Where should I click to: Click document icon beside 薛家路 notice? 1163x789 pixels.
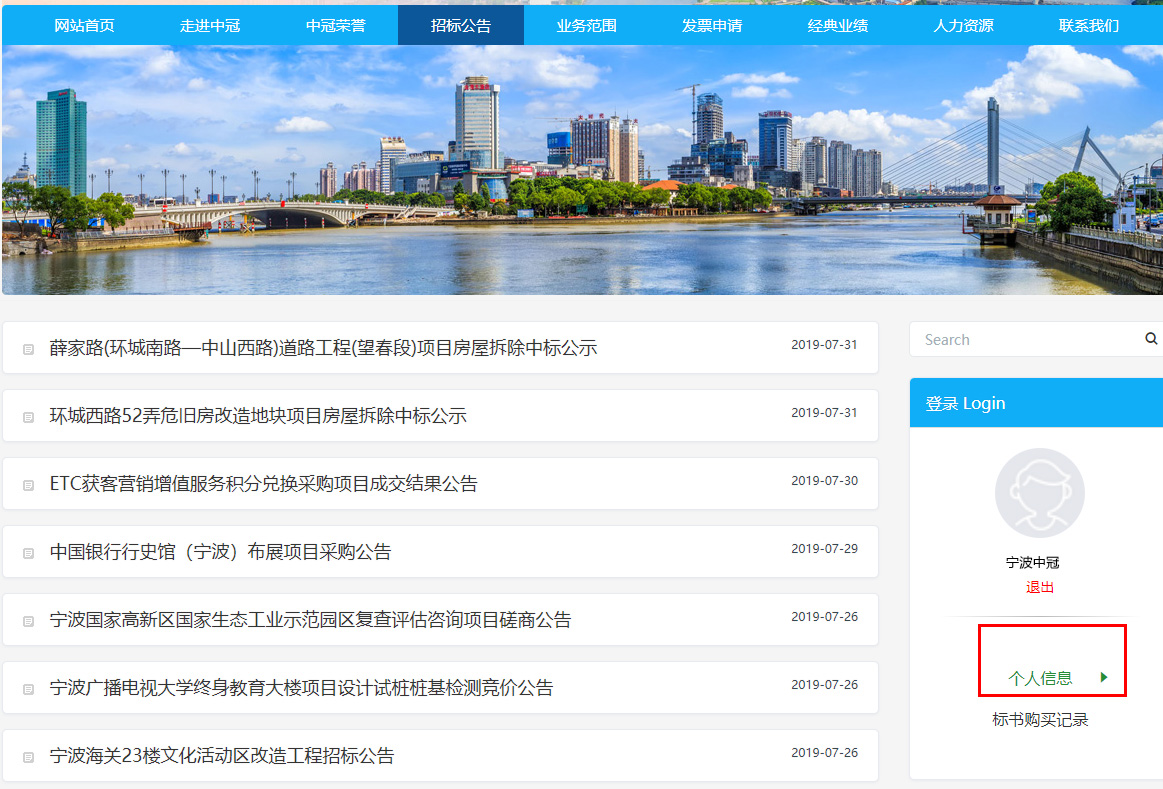pyautogui.click(x=28, y=349)
